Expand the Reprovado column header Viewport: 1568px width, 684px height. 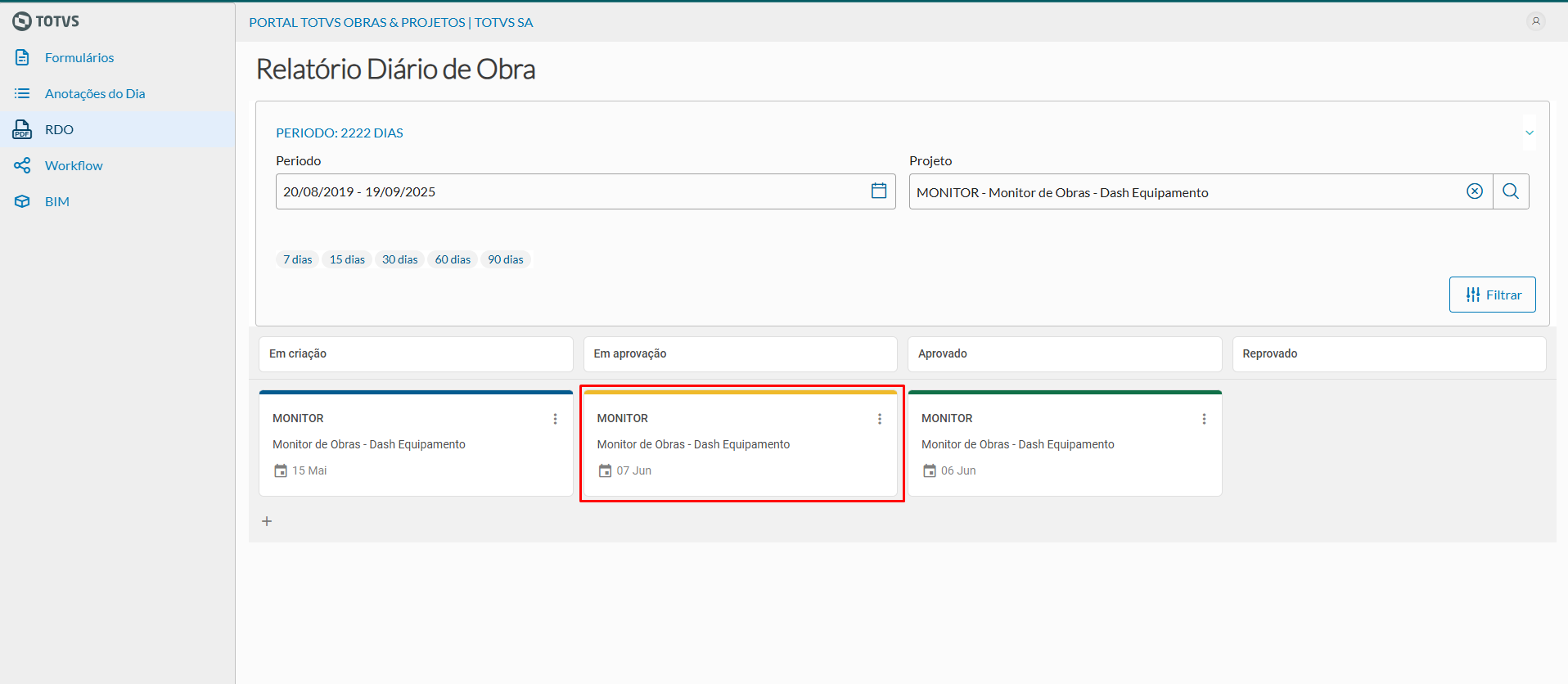point(1389,353)
